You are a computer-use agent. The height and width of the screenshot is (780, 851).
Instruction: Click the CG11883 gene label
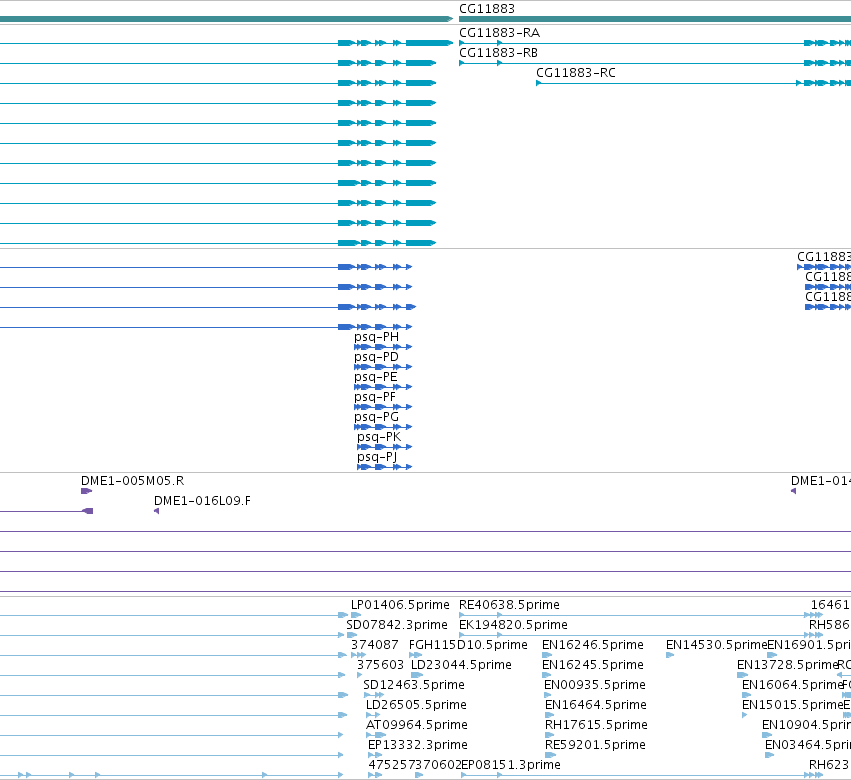(486, 9)
